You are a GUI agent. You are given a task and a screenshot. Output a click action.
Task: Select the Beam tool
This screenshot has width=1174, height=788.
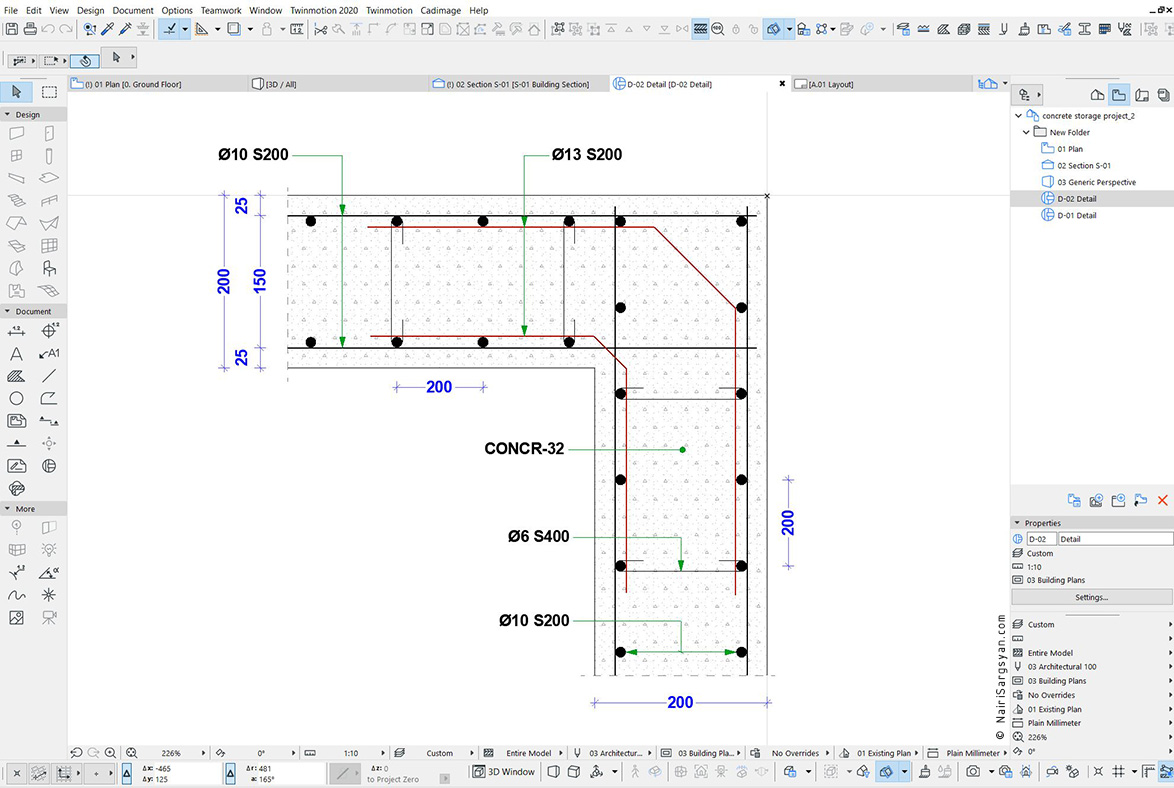pyautogui.click(x=16, y=178)
